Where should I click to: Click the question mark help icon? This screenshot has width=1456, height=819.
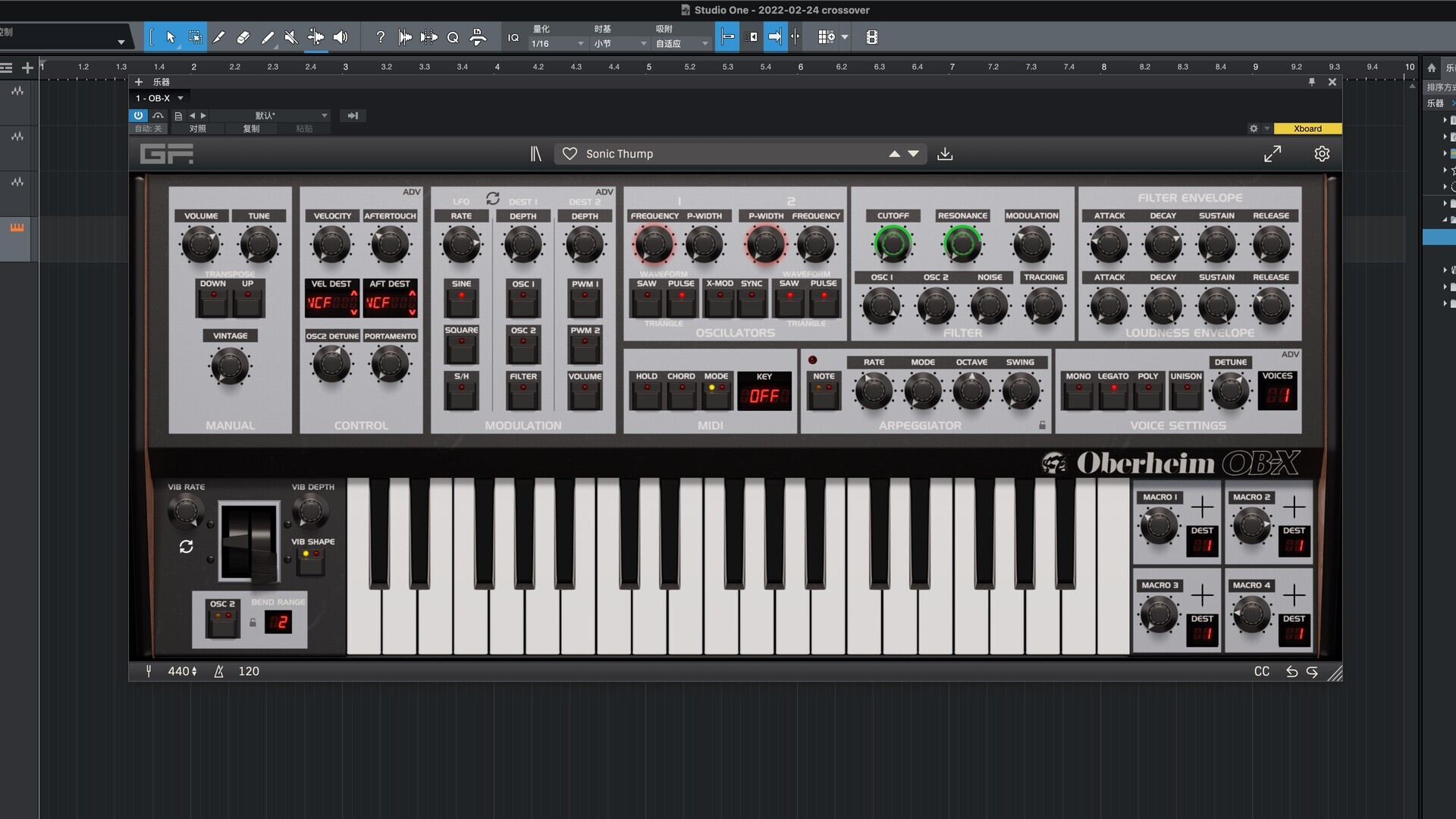[x=381, y=37]
